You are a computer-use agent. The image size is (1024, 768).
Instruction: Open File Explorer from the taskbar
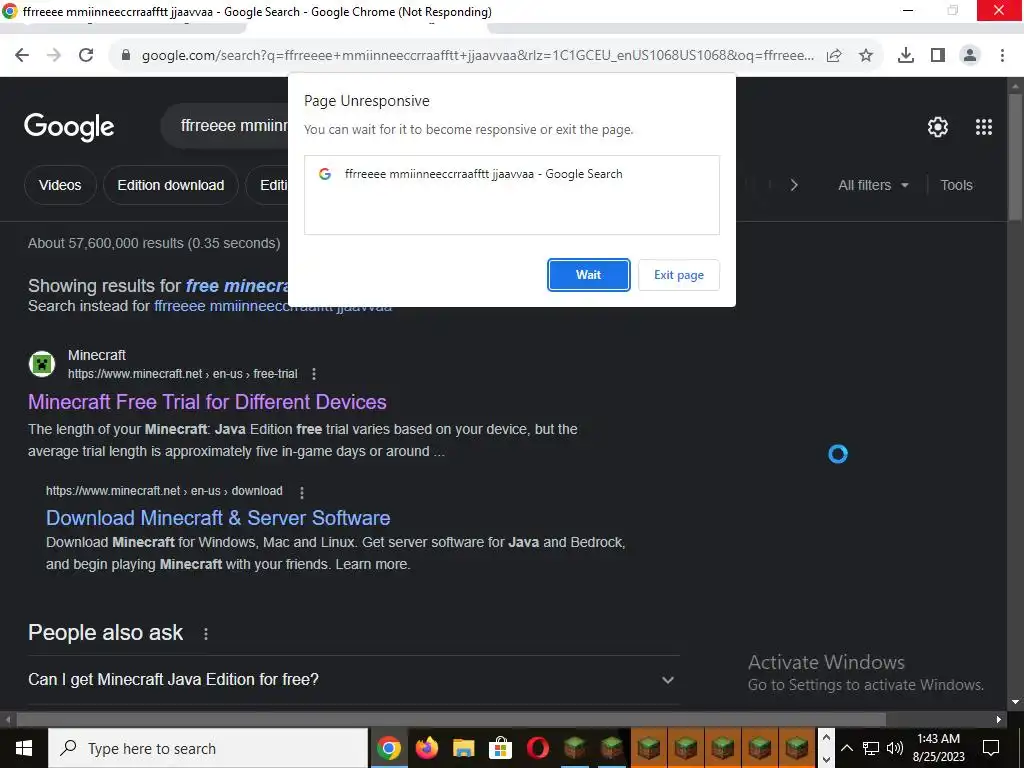463,748
